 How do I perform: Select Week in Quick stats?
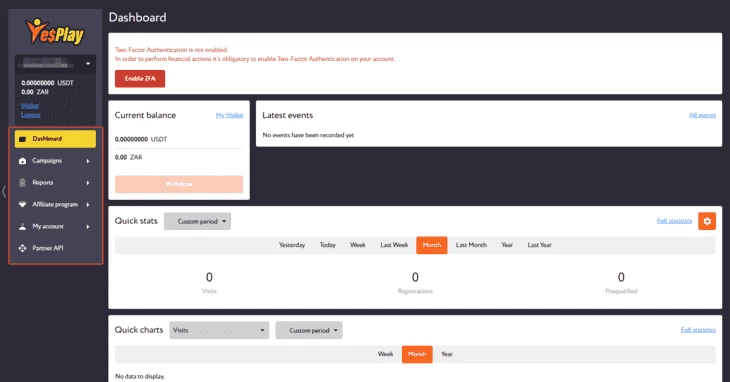pyautogui.click(x=358, y=245)
